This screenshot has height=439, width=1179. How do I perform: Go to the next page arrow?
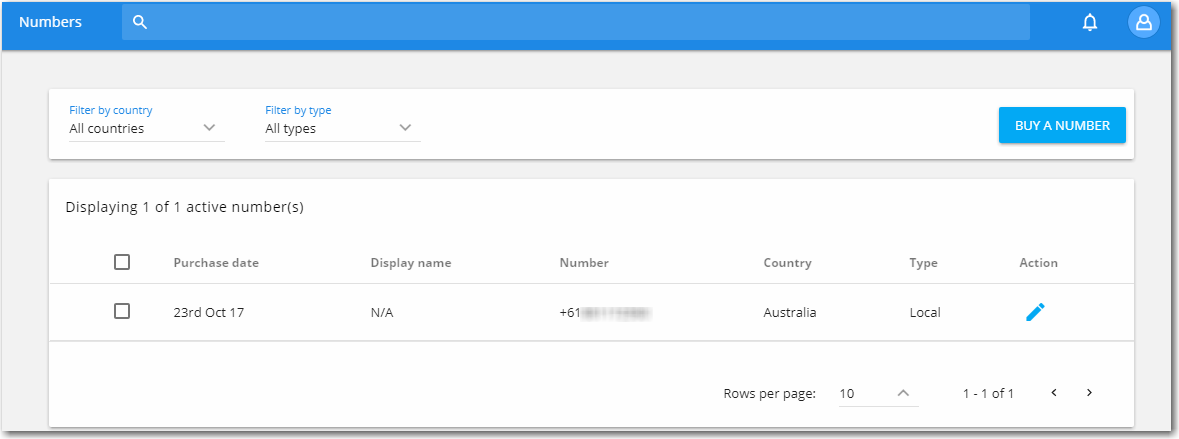[x=1089, y=392]
